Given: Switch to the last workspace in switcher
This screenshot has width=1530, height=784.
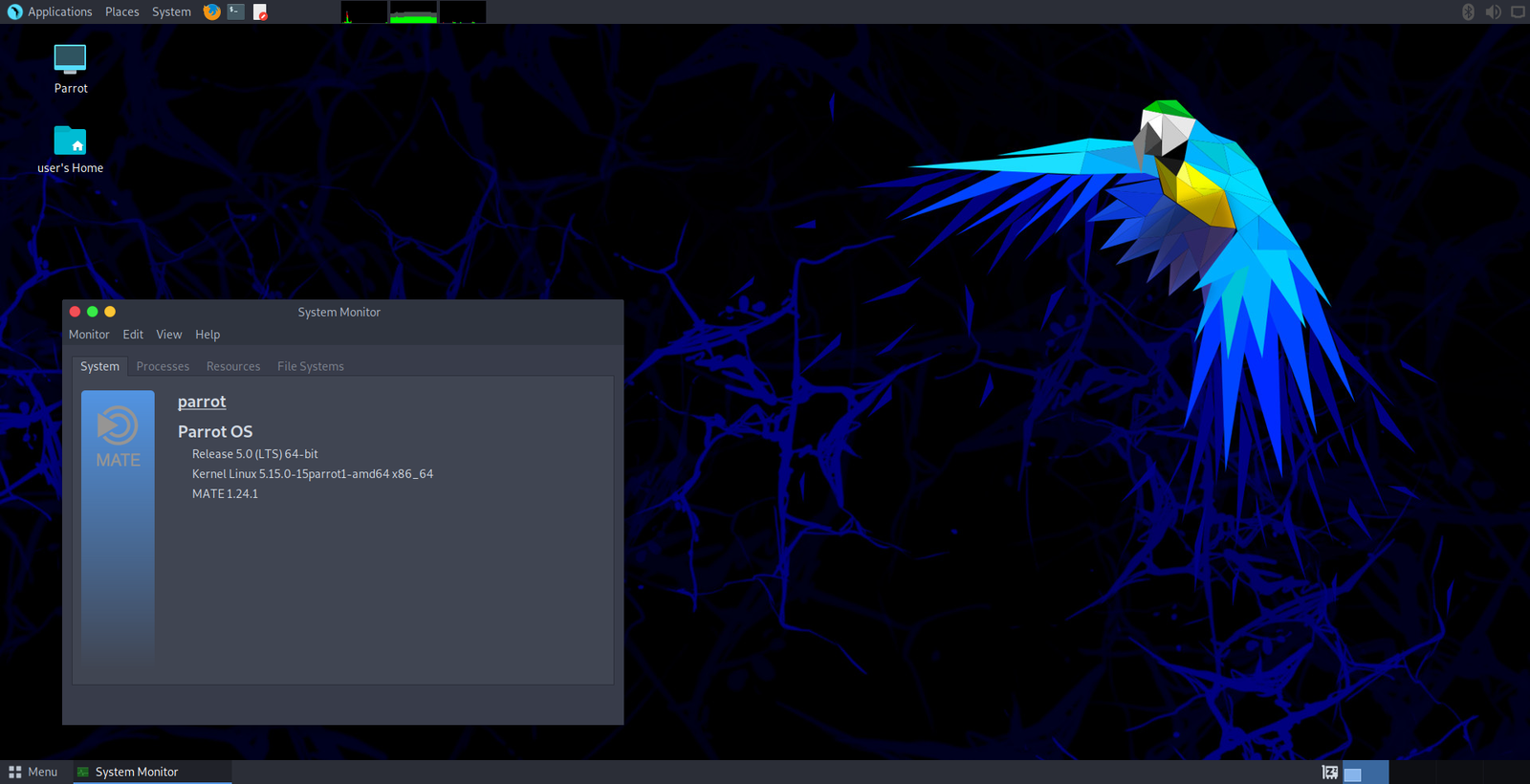Looking at the screenshot, I should [x=1507, y=772].
